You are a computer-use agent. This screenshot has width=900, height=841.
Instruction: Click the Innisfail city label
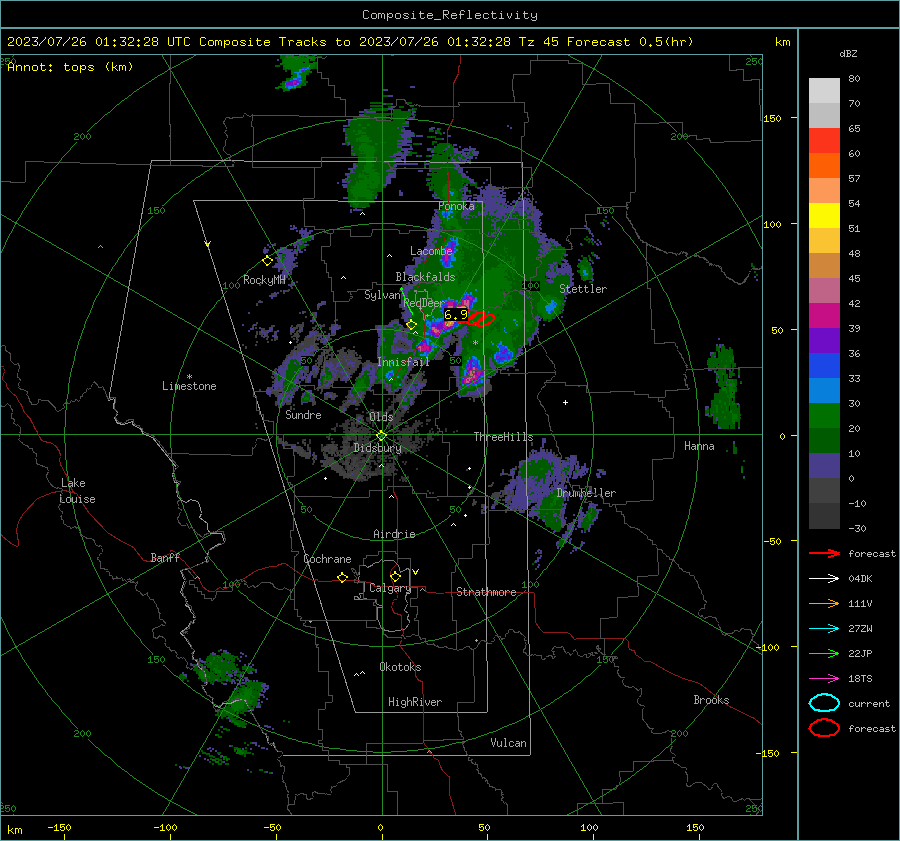(x=403, y=362)
